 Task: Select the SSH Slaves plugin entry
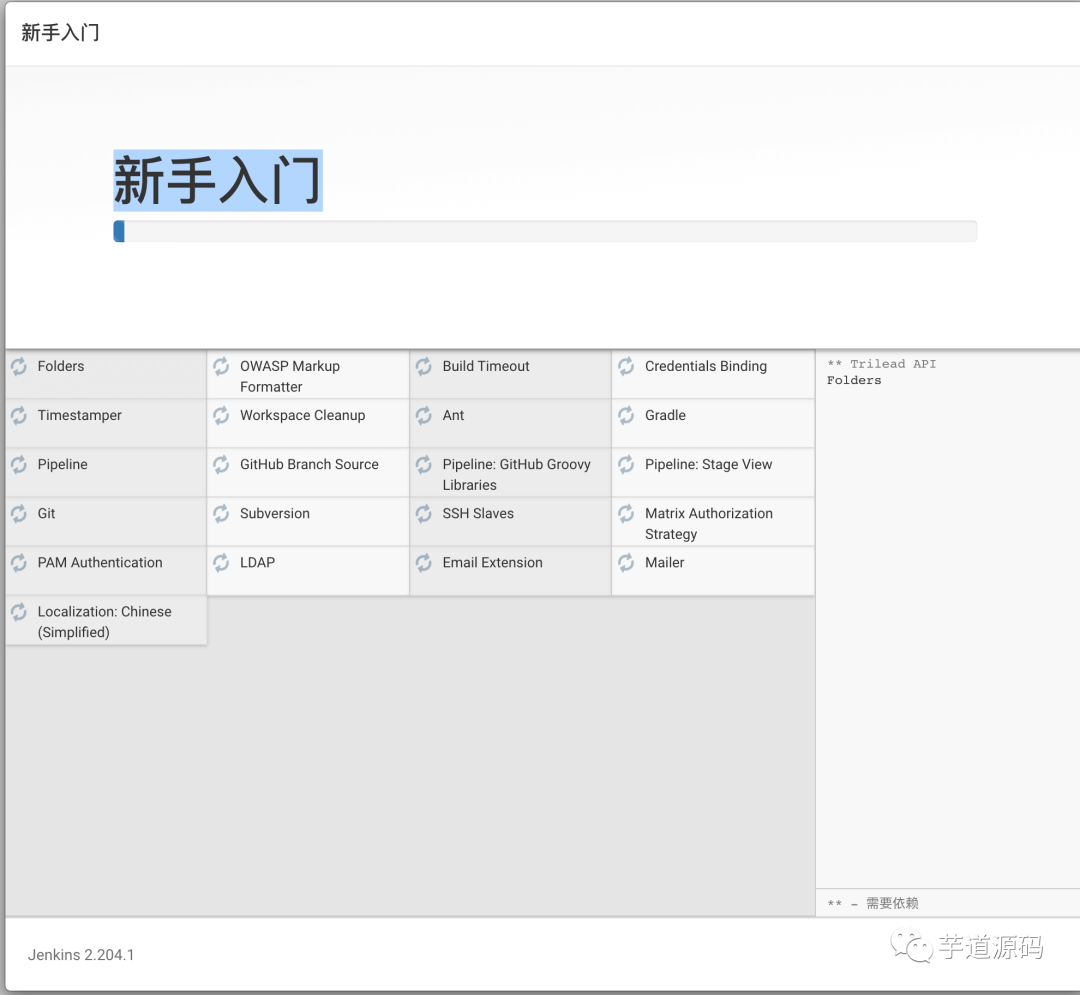point(480,513)
